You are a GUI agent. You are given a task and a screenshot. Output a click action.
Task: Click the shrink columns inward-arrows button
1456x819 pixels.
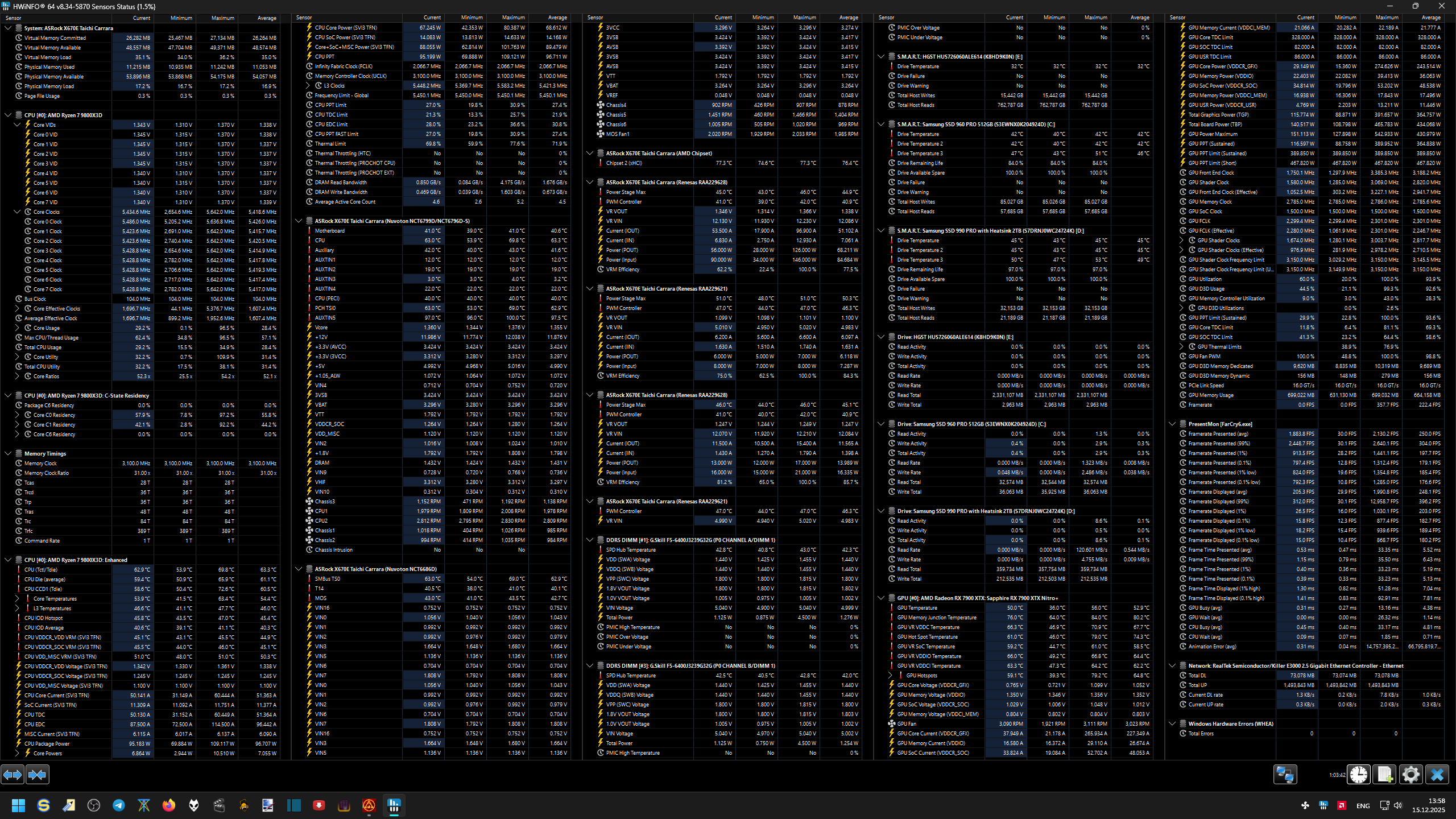[38, 775]
